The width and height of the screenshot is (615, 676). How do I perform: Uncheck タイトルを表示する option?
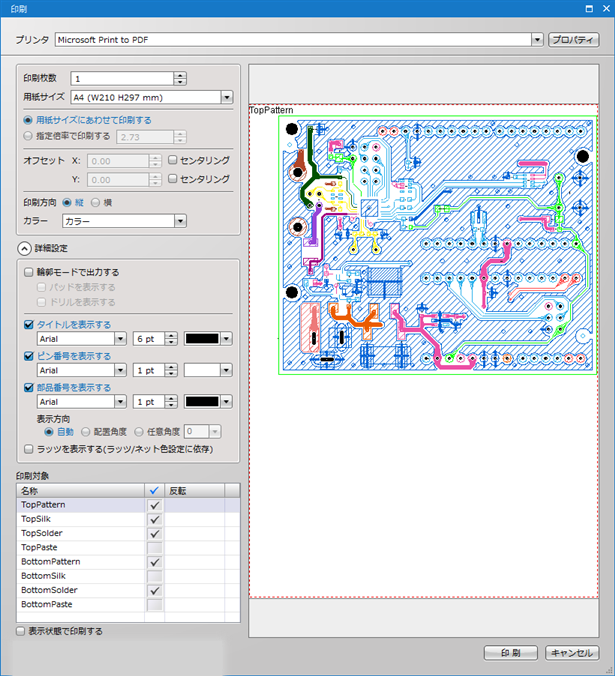[x=29, y=324]
